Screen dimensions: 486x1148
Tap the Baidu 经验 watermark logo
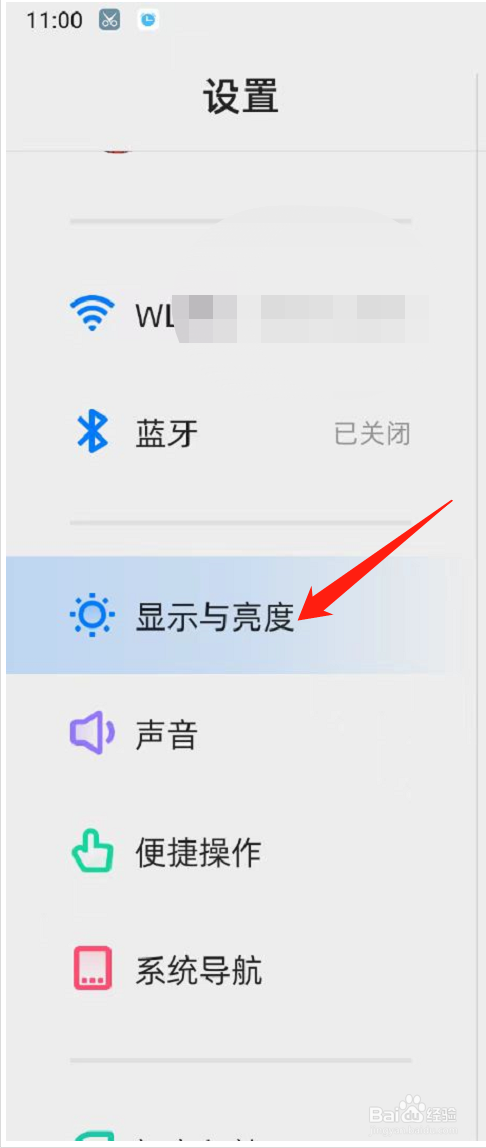tap(414, 1112)
